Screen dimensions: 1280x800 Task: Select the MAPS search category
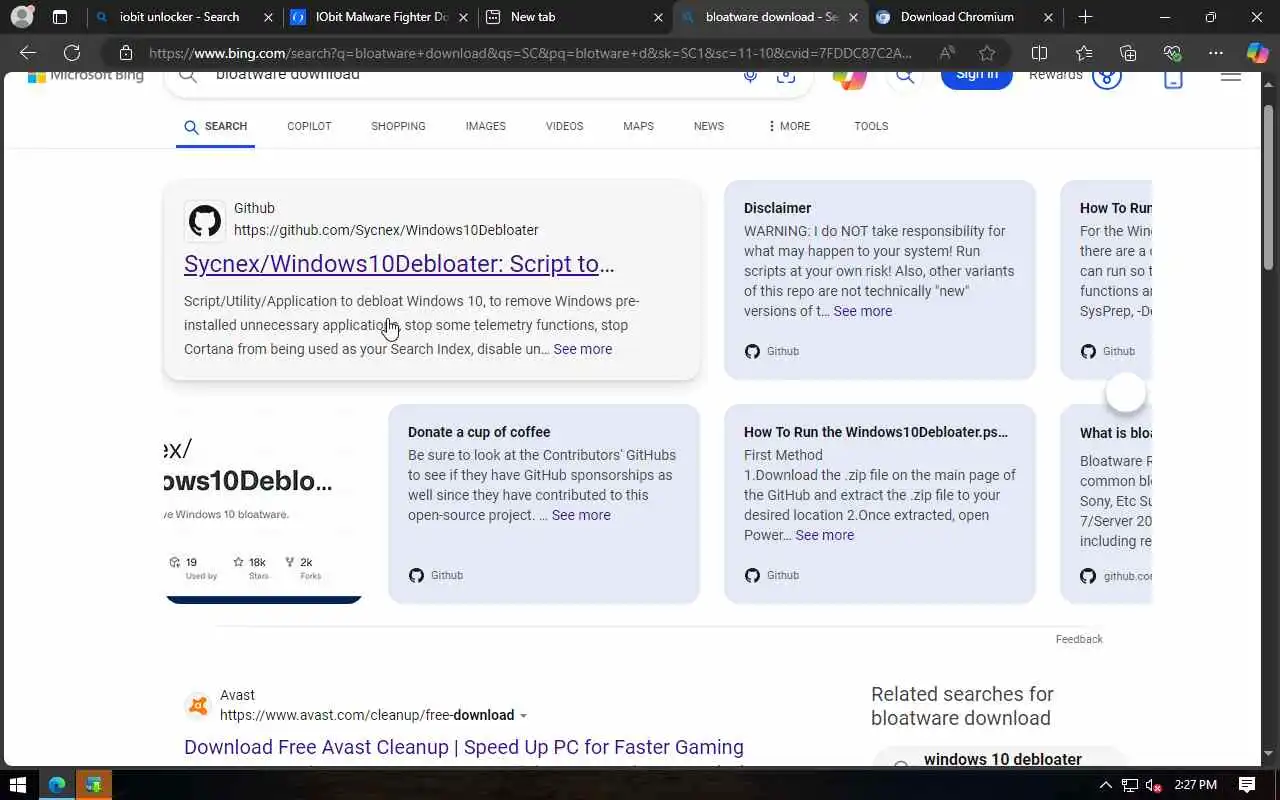[x=638, y=126]
